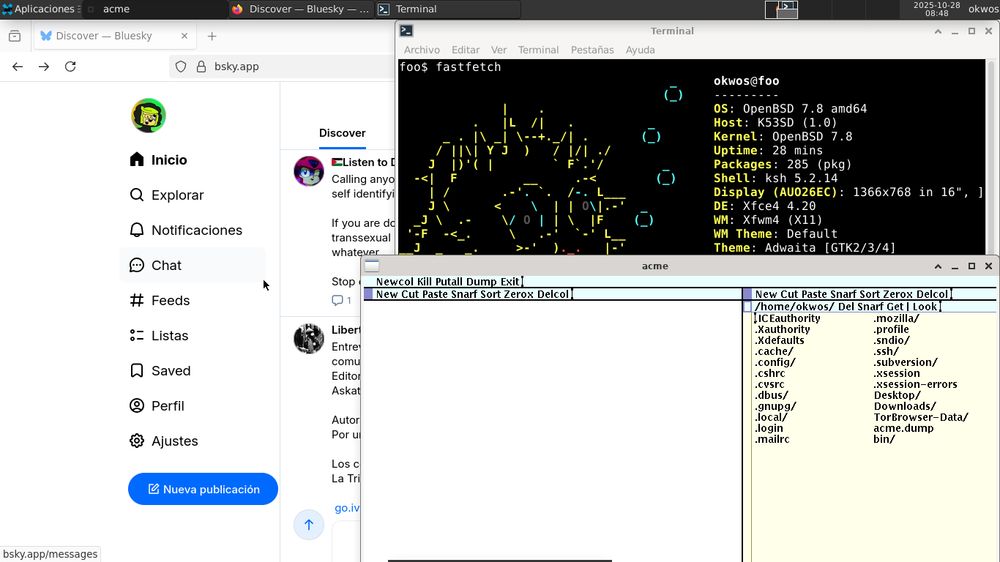The width and height of the screenshot is (1000, 562).
Task: Follow the go.iv link in post
Action: coord(347,508)
